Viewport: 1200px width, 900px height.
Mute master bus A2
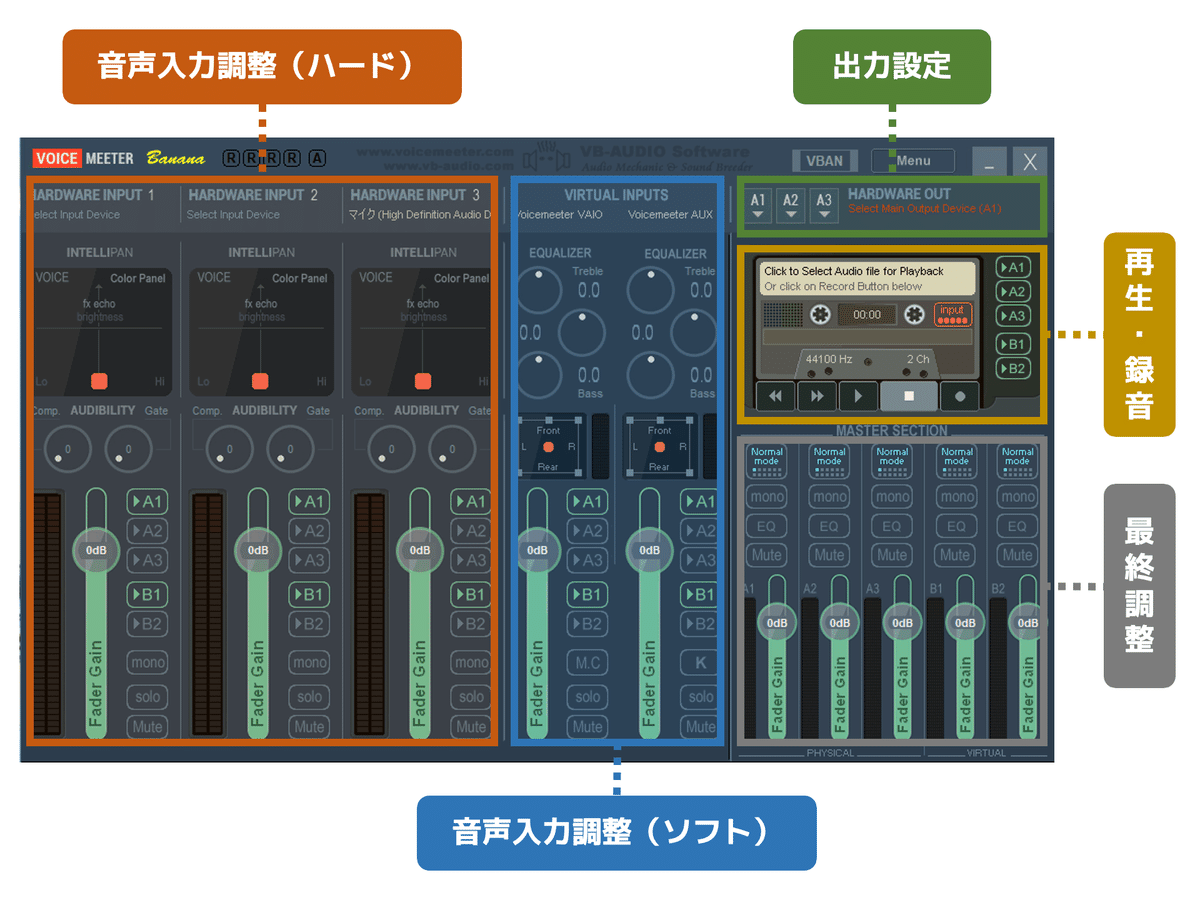pyautogui.click(x=829, y=555)
